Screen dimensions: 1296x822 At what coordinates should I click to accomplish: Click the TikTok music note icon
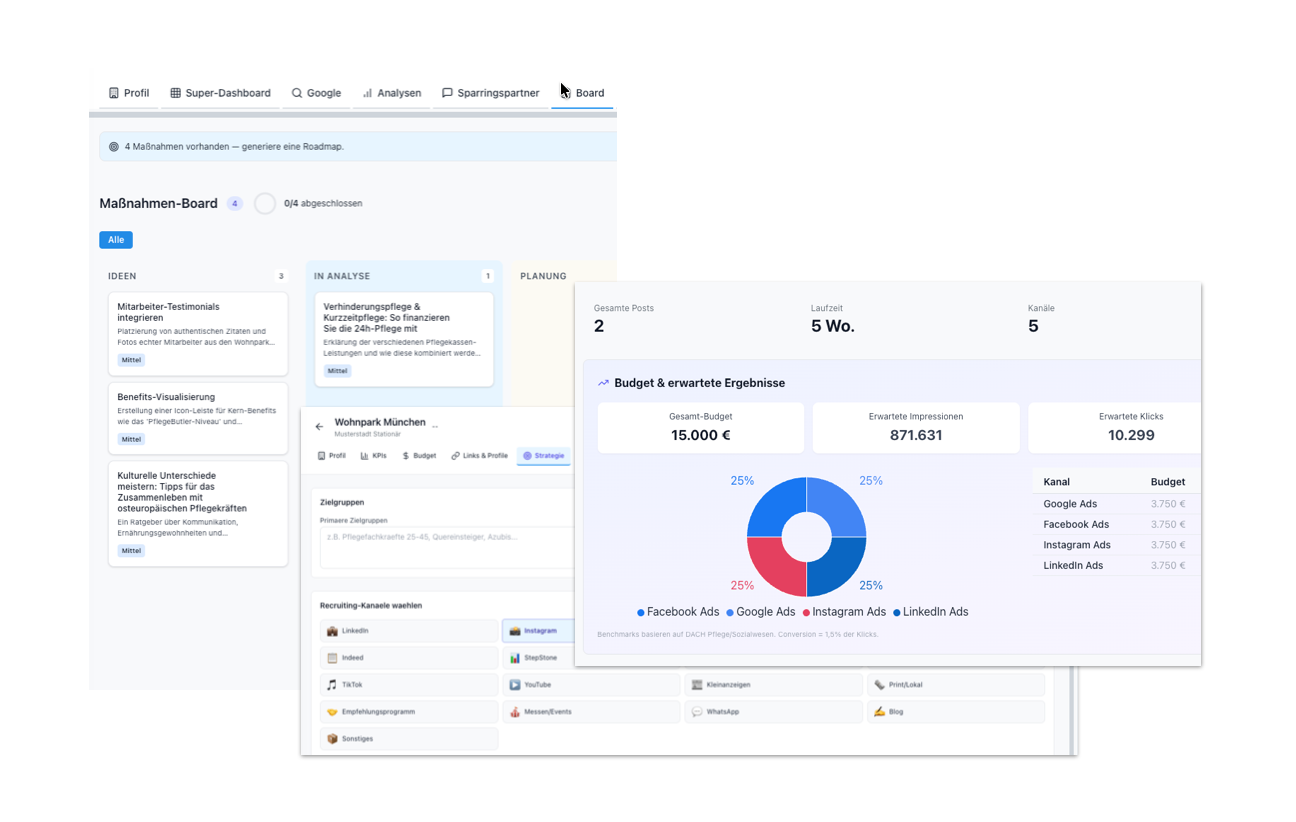(332, 685)
